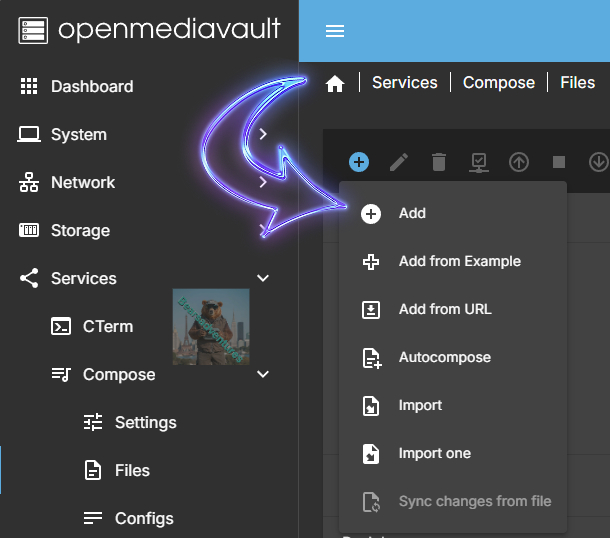Viewport: 610px width, 538px height.
Task: Click the blue plus Add toolbar icon
Action: [x=359, y=162]
